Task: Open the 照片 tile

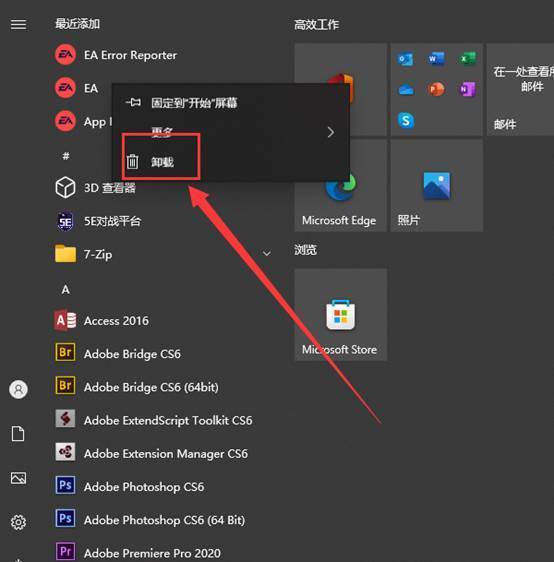Action: 436,186
